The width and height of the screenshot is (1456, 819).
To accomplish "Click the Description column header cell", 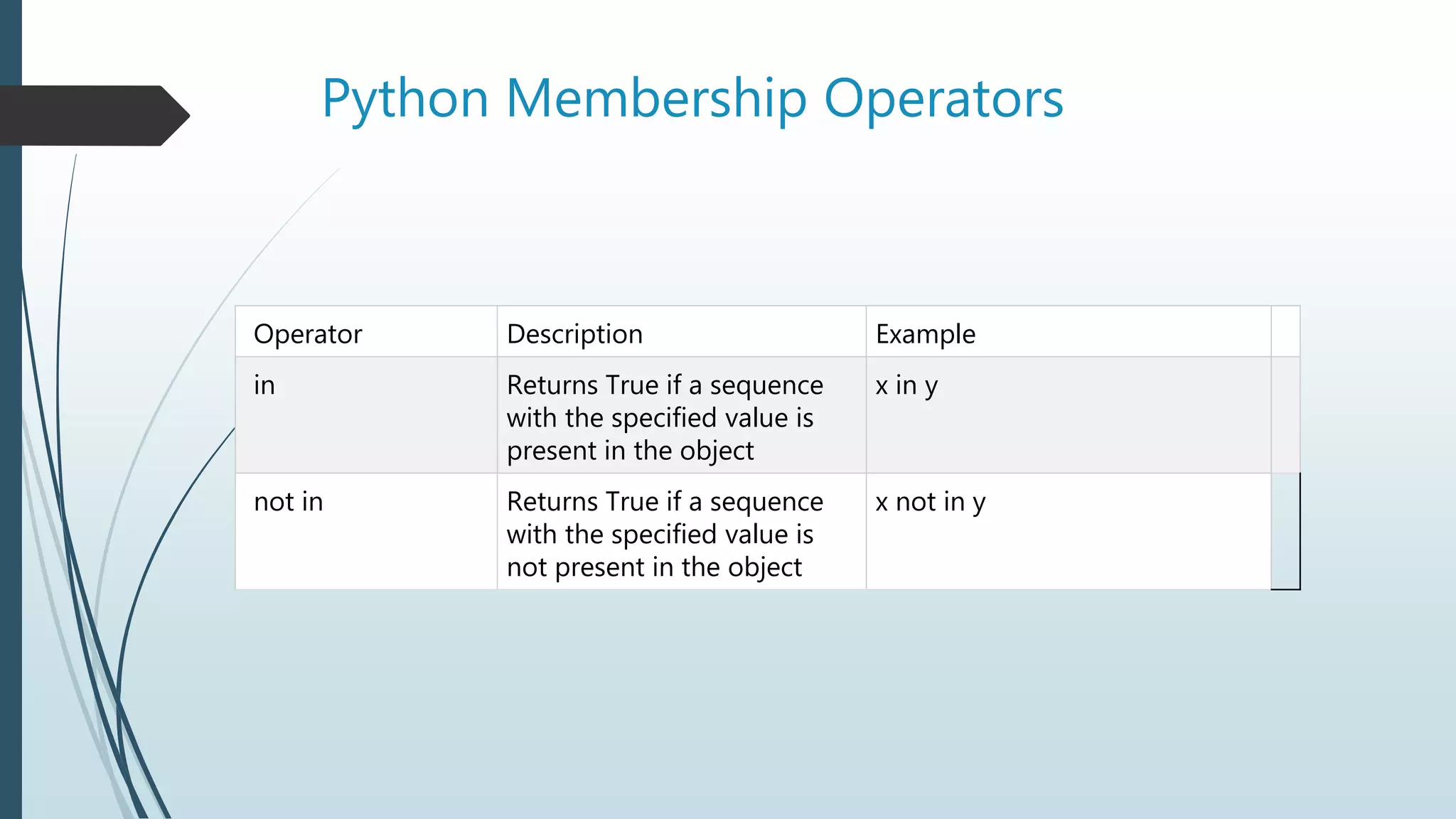I will click(681, 332).
